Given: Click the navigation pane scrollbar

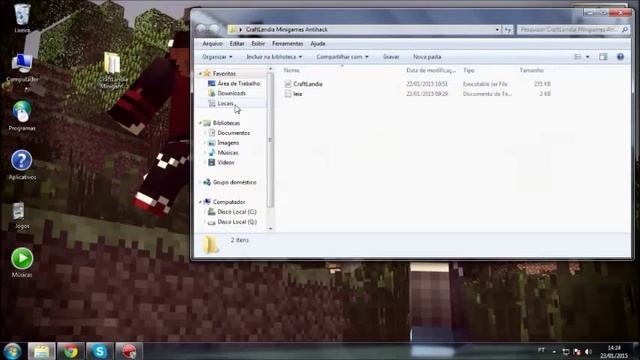Looking at the screenshot, I should (270, 139).
